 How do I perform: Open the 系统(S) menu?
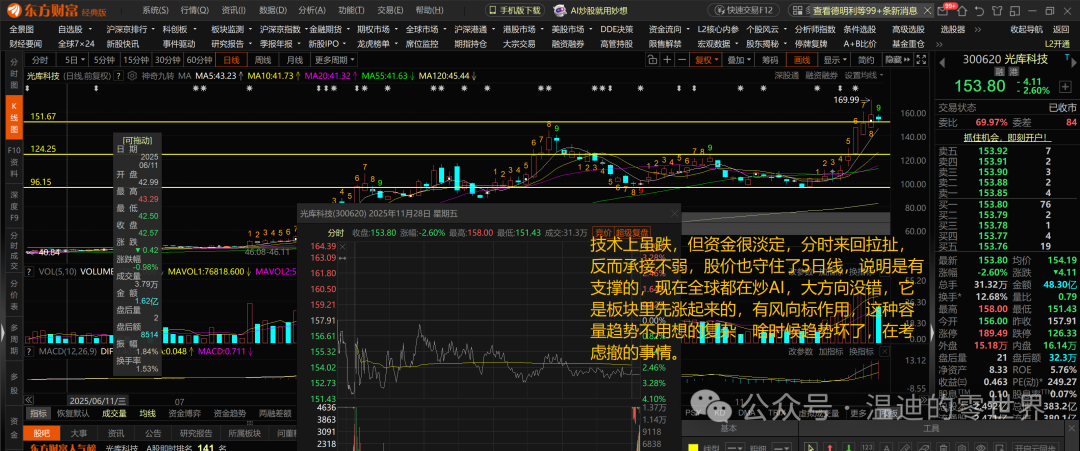[155, 10]
